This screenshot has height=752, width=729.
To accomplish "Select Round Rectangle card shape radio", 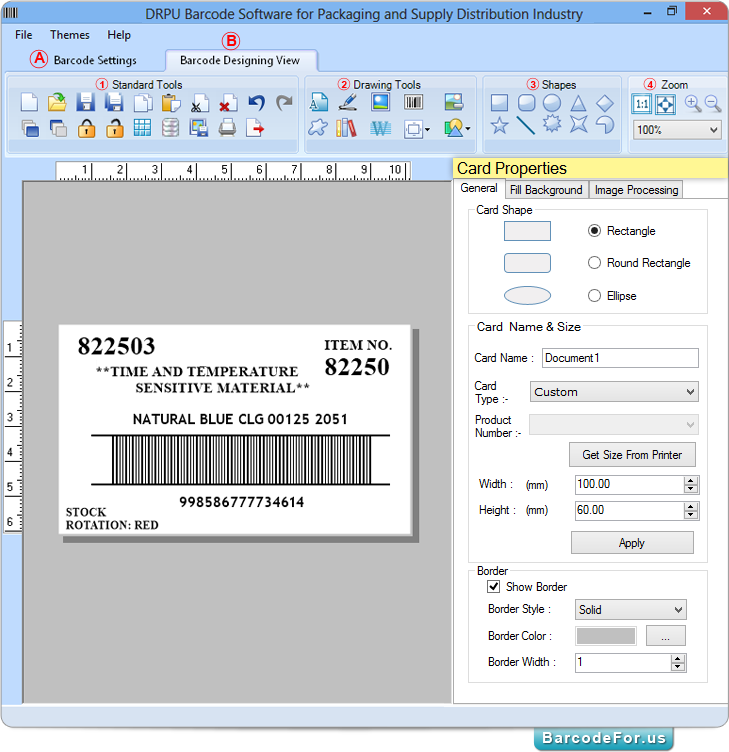I will tap(594, 263).
